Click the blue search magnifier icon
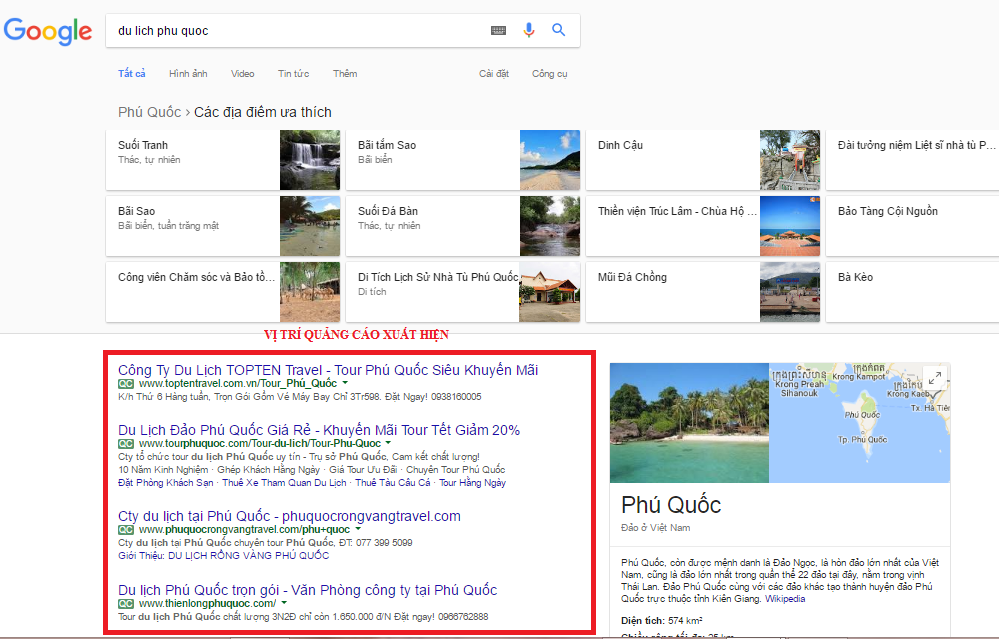Image resolution: width=999 pixels, height=639 pixels. (558, 29)
